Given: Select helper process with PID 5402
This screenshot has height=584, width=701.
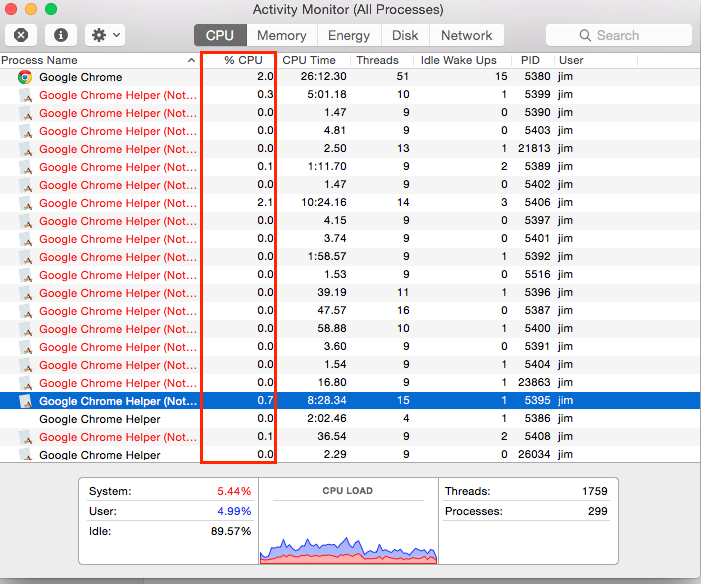Looking at the screenshot, I should click(350, 185).
